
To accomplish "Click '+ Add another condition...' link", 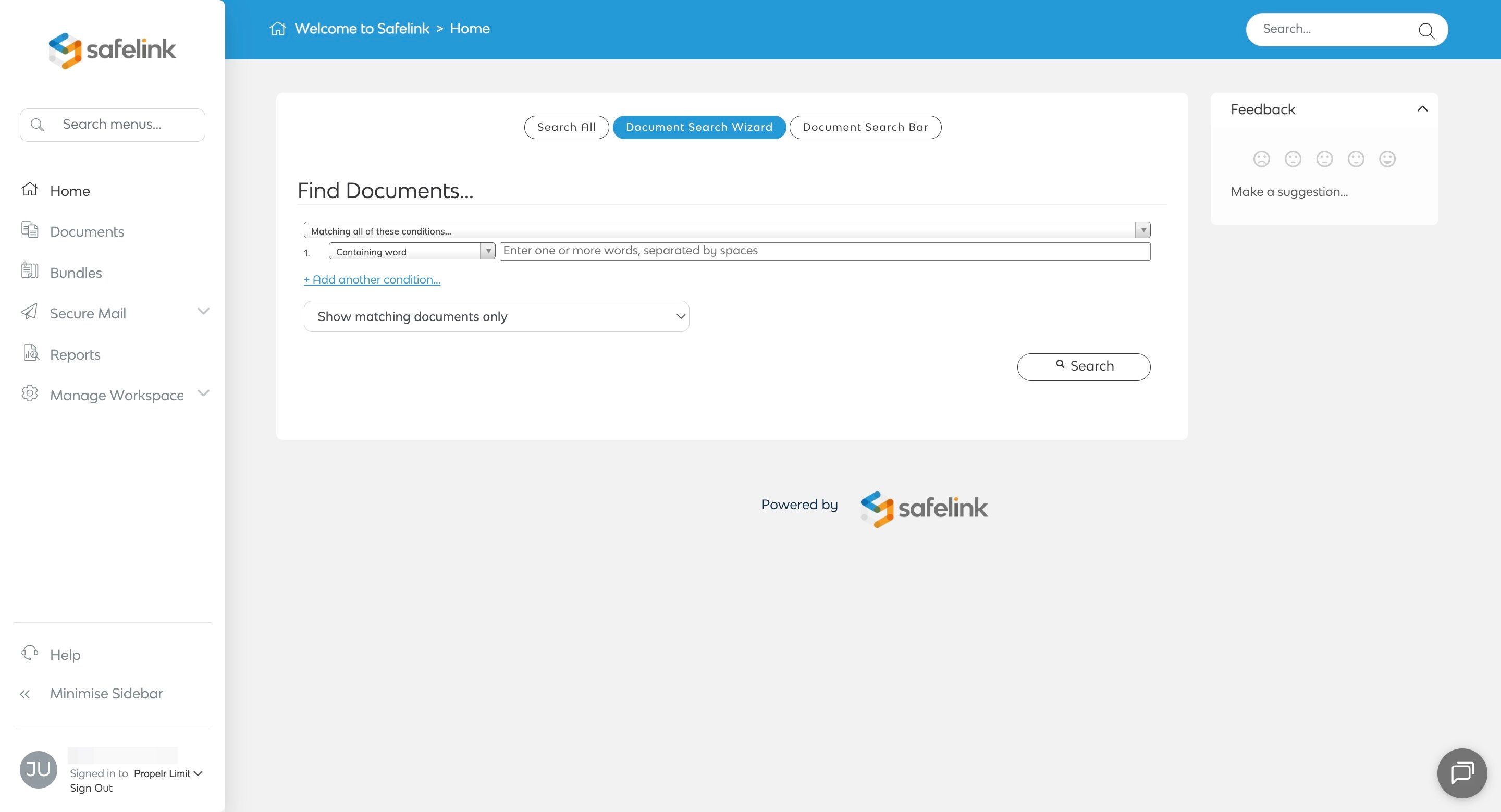I will point(372,279).
